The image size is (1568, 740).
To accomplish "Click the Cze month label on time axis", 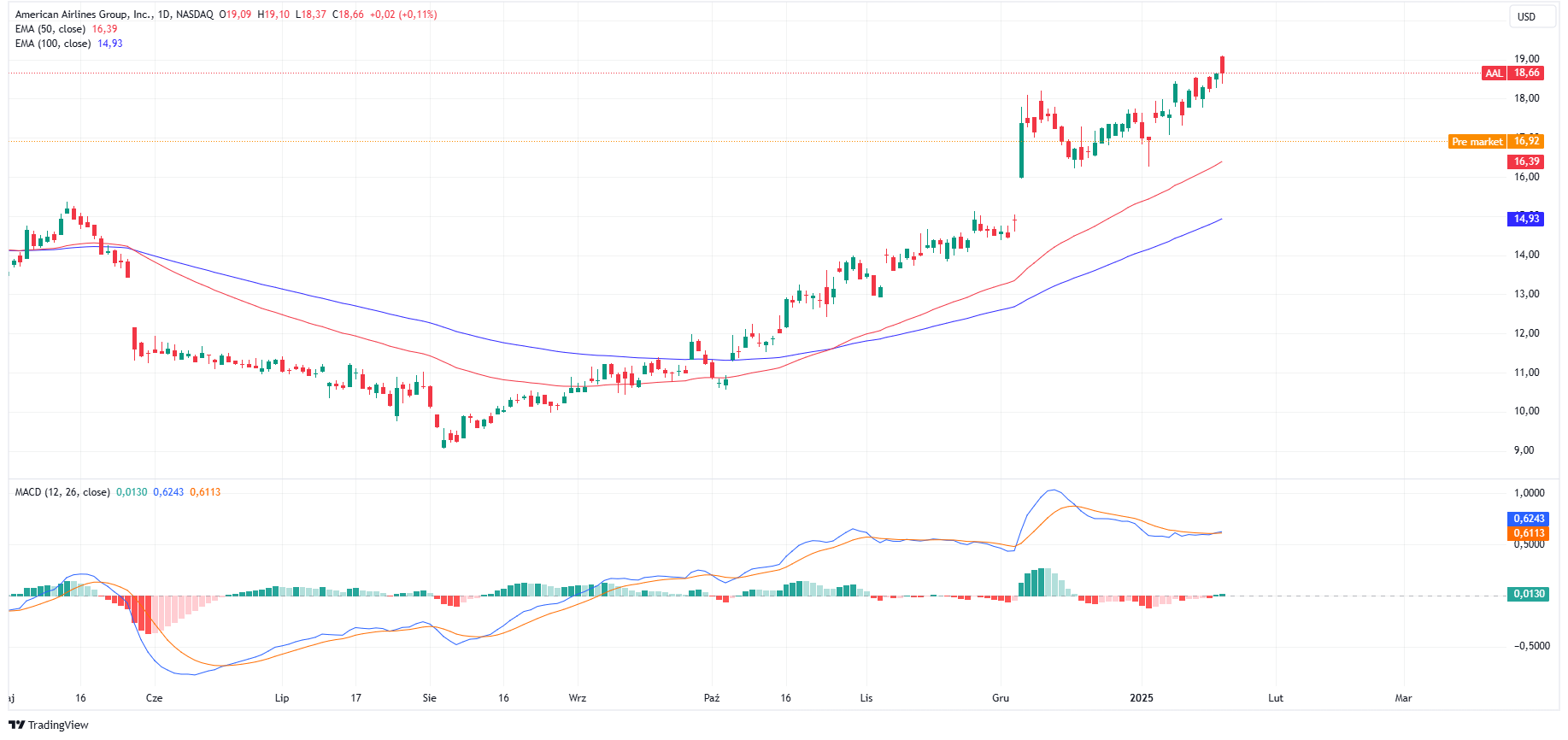I will [x=154, y=698].
